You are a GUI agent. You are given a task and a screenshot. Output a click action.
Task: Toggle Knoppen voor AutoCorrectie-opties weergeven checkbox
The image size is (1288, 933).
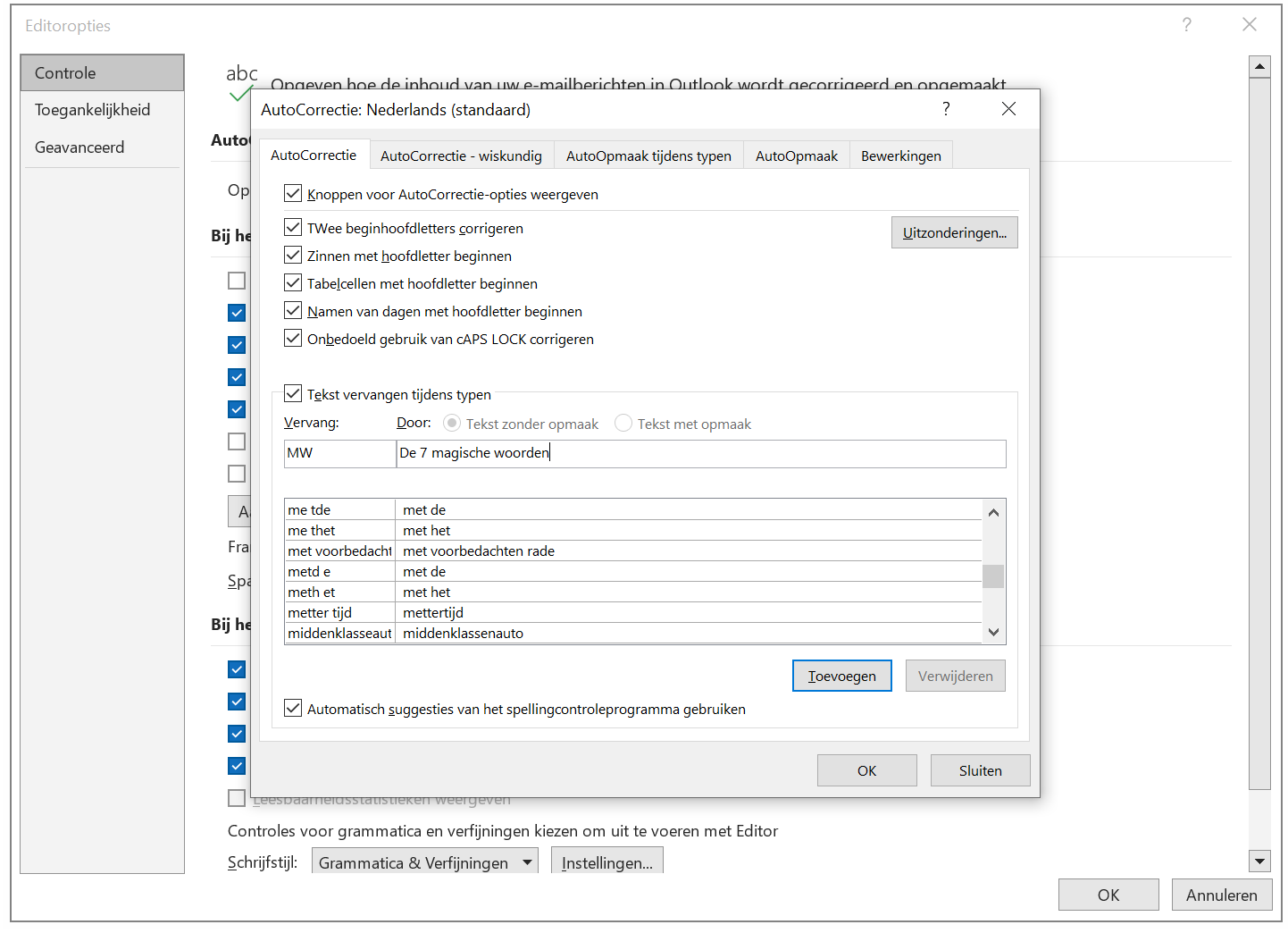pyautogui.click(x=293, y=193)
